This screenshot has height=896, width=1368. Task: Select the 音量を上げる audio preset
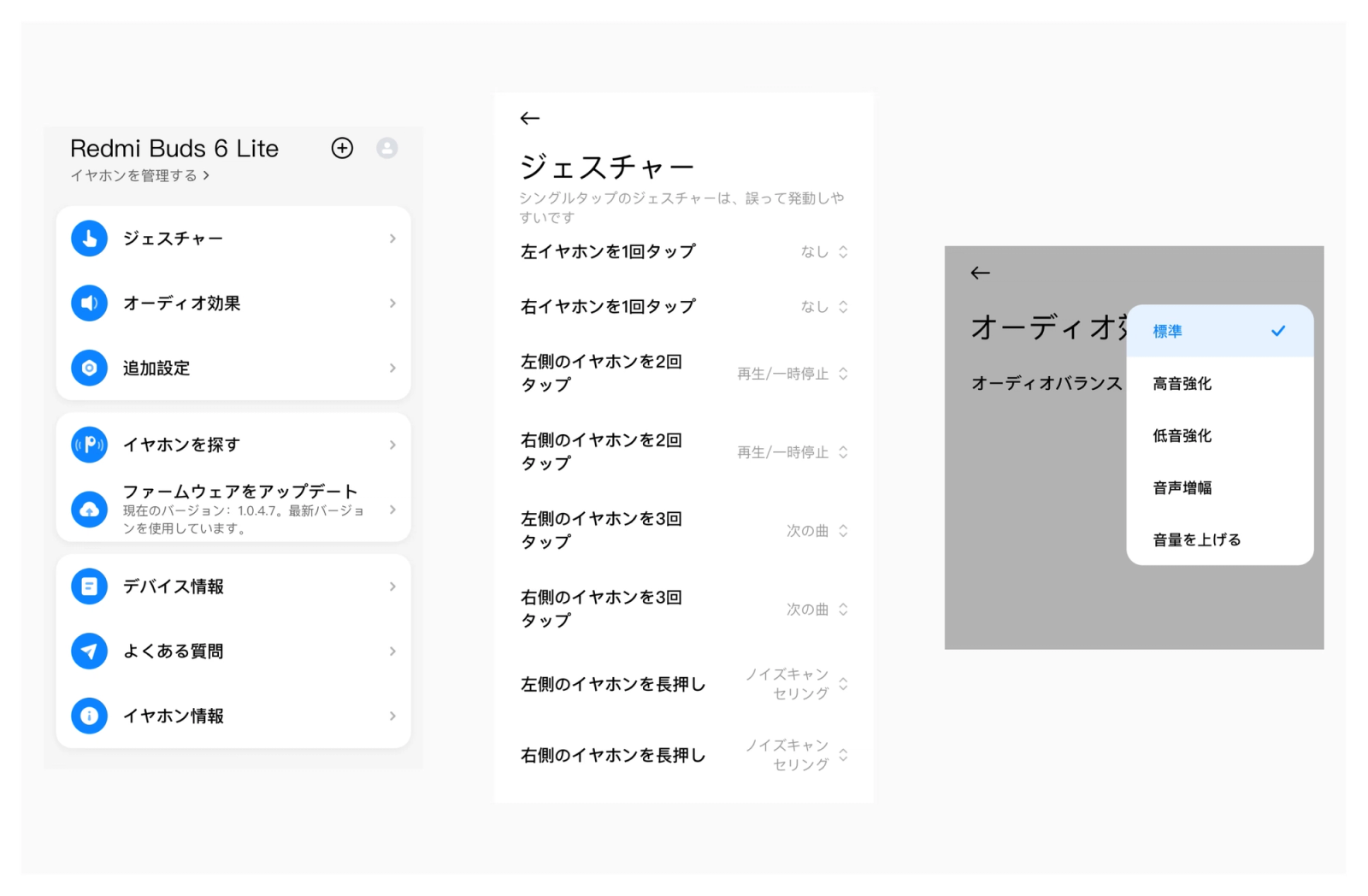pos(1220,540)
